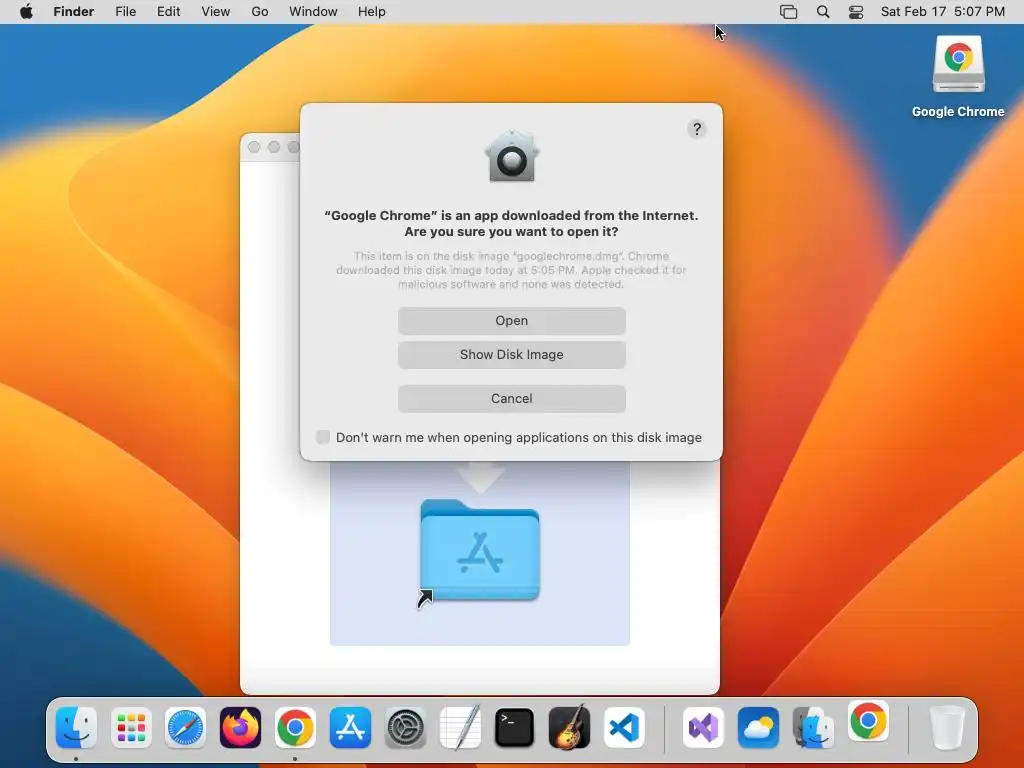
Task: Open the Help menu
Action: click(x=372, y=12)
